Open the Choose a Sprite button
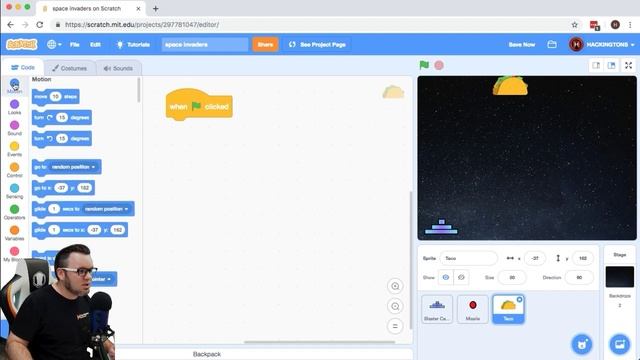The height and width of the screenshot is (360, 640). coord(582,344)
